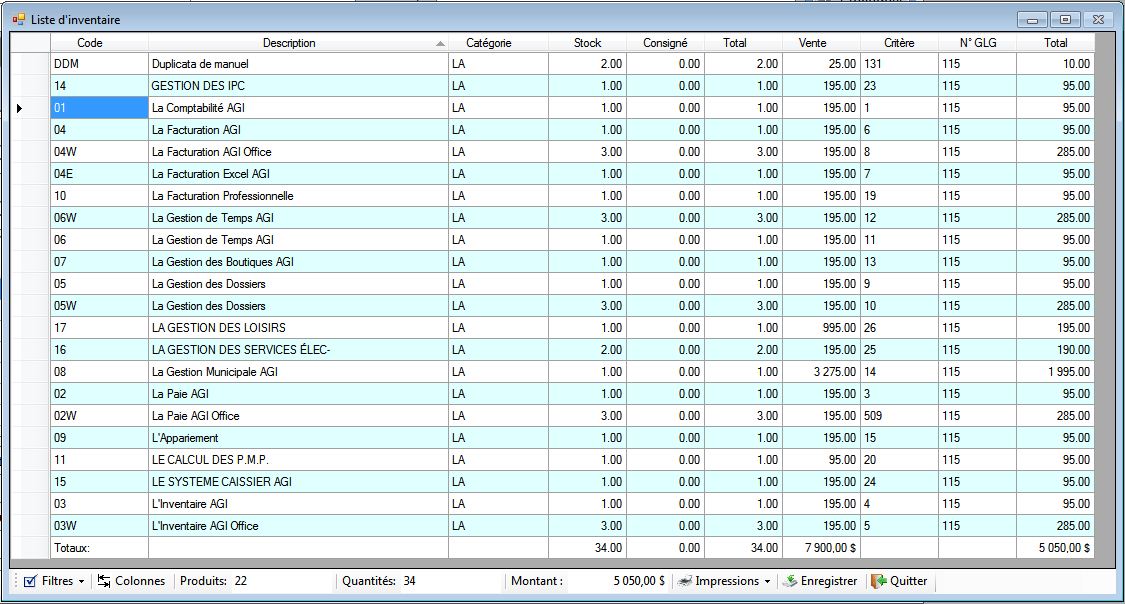Click the current row indicator arrow

coord(20,108)
